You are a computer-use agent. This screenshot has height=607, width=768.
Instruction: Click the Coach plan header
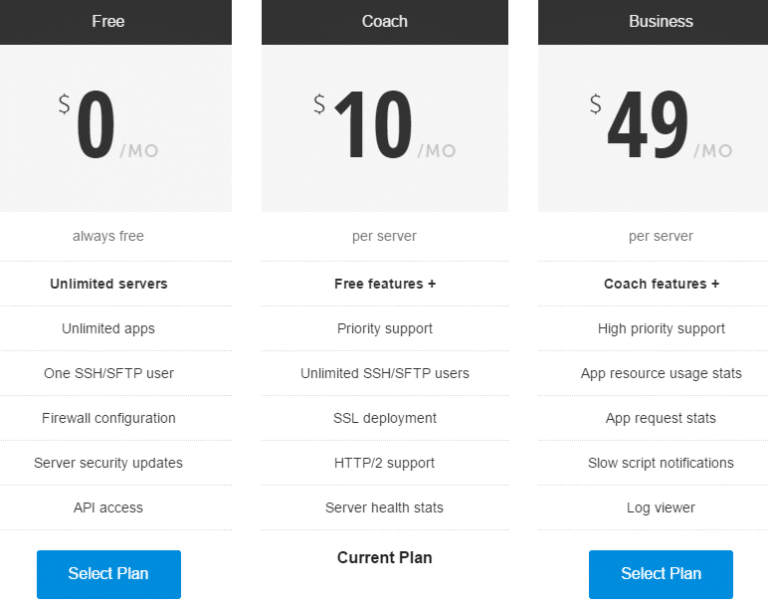click(x=384, y=22)
